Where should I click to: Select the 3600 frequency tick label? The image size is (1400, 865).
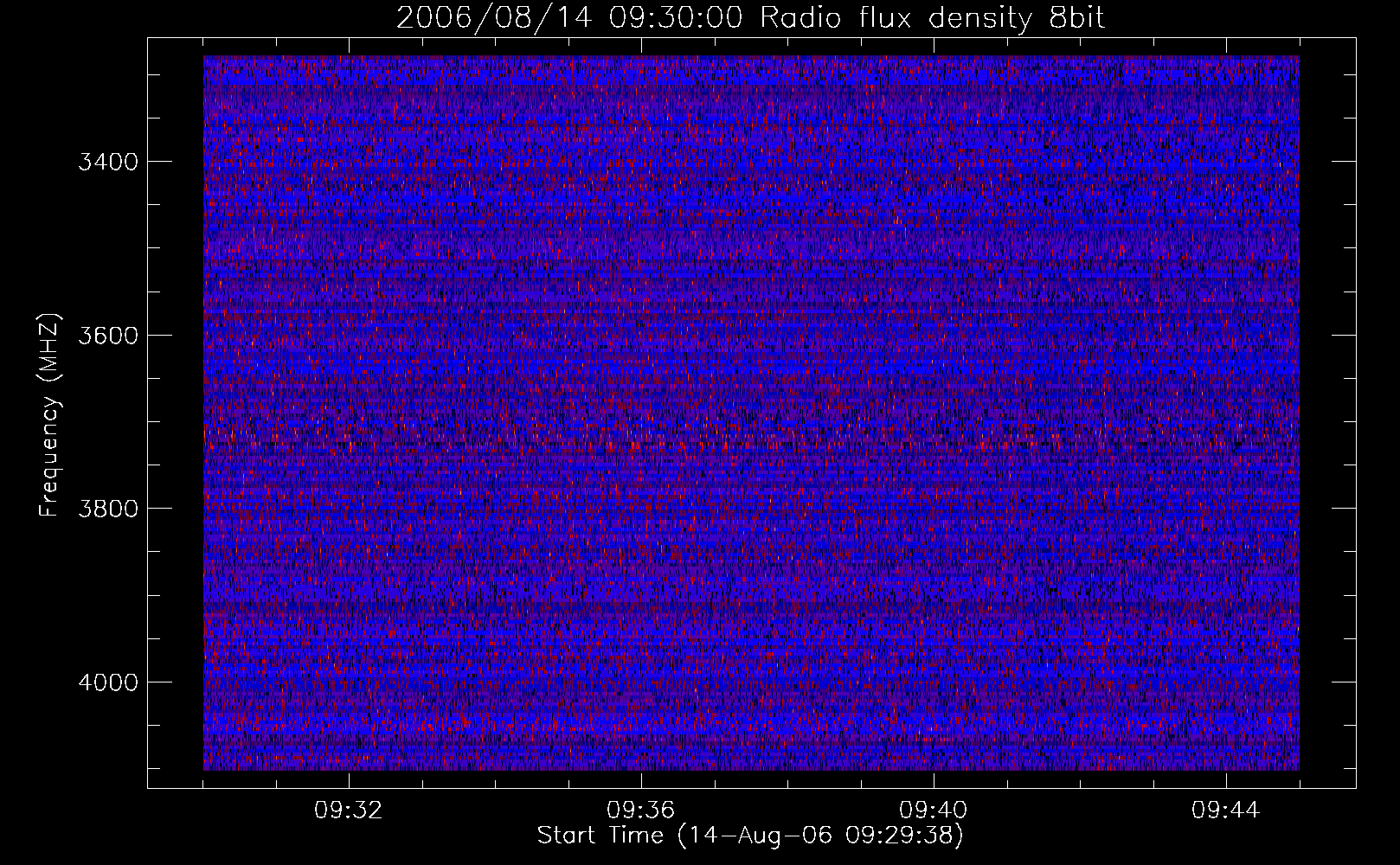(x=108, y=336)
